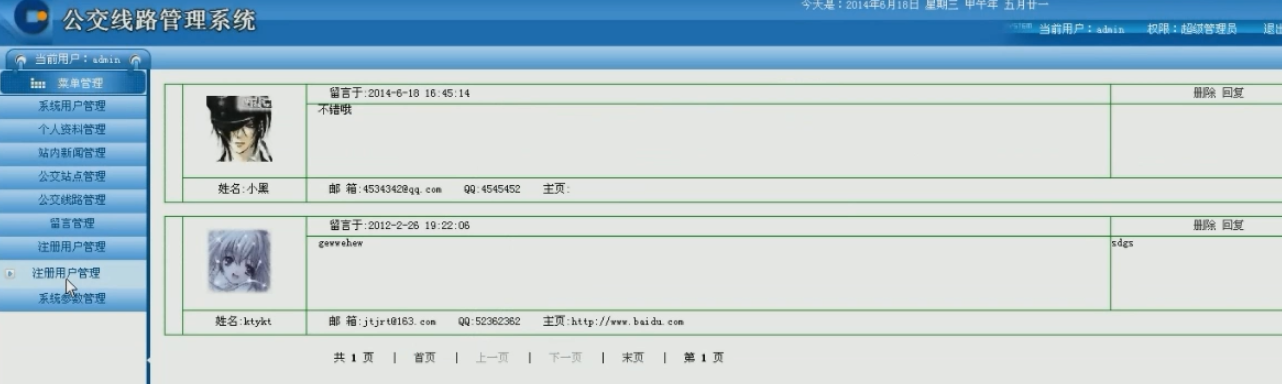1282x384 pixels.
Task: Delete ktykt's message via 删除
Action: 1204,226
